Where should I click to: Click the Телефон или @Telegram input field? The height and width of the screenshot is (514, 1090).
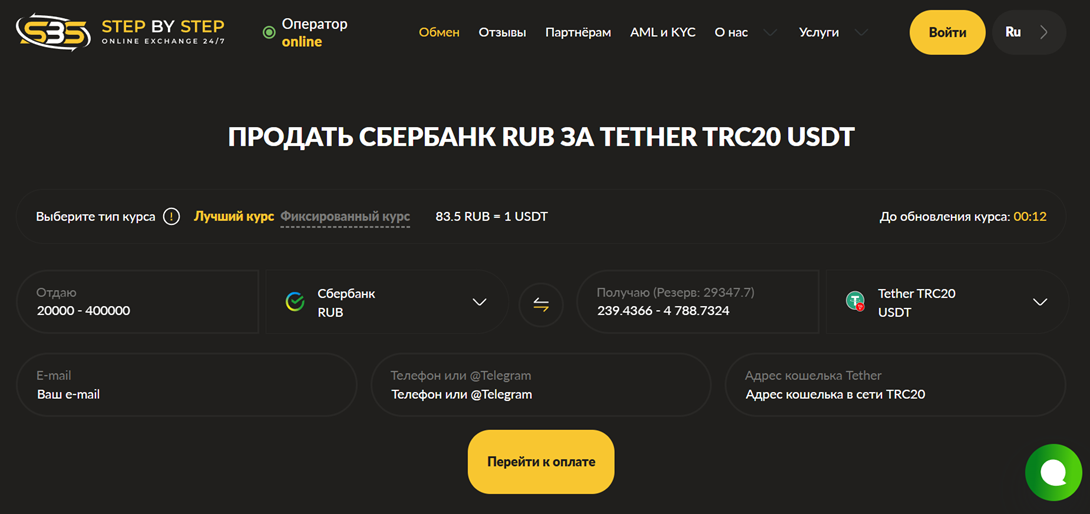(541, 385)
